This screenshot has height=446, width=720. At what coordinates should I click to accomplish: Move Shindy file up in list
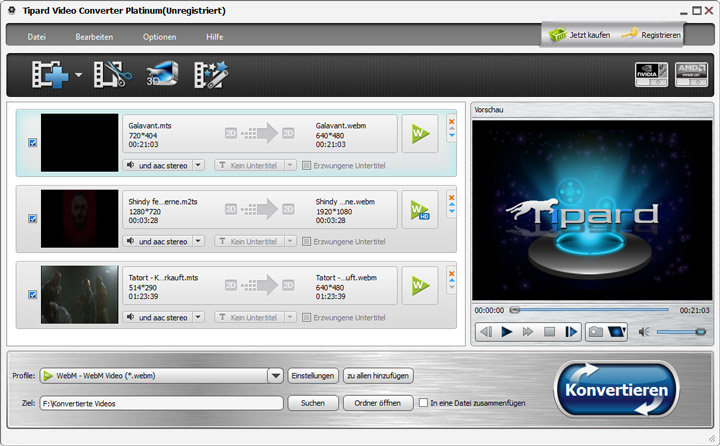click(451, 204)
